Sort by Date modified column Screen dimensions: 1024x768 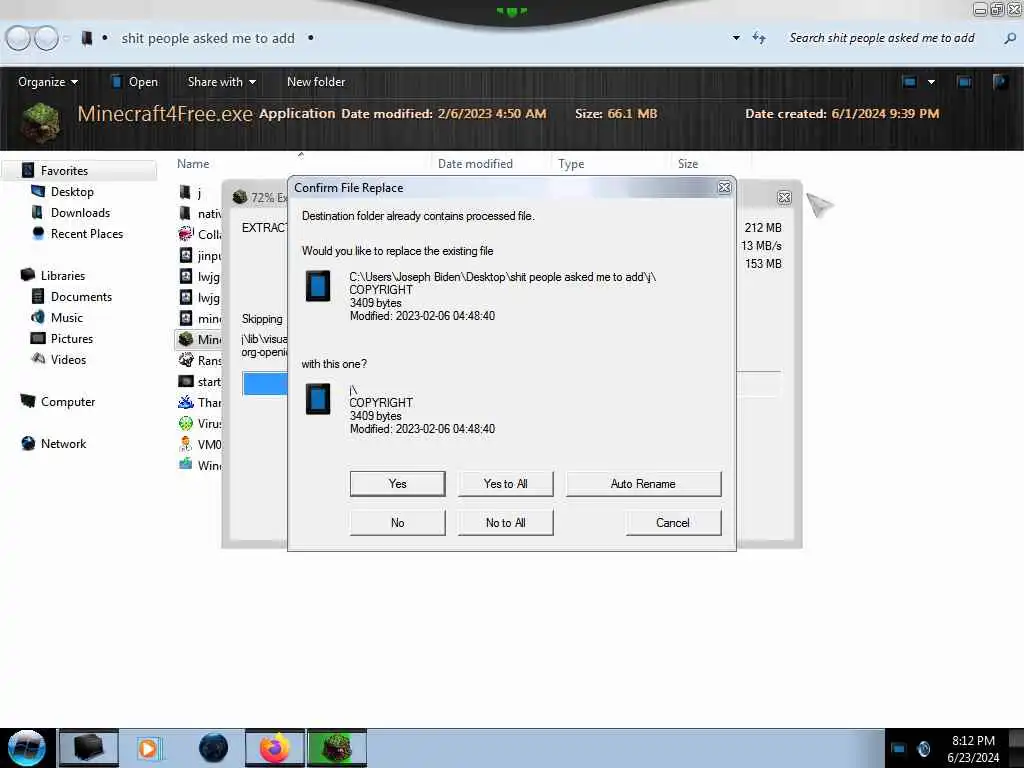475,164
